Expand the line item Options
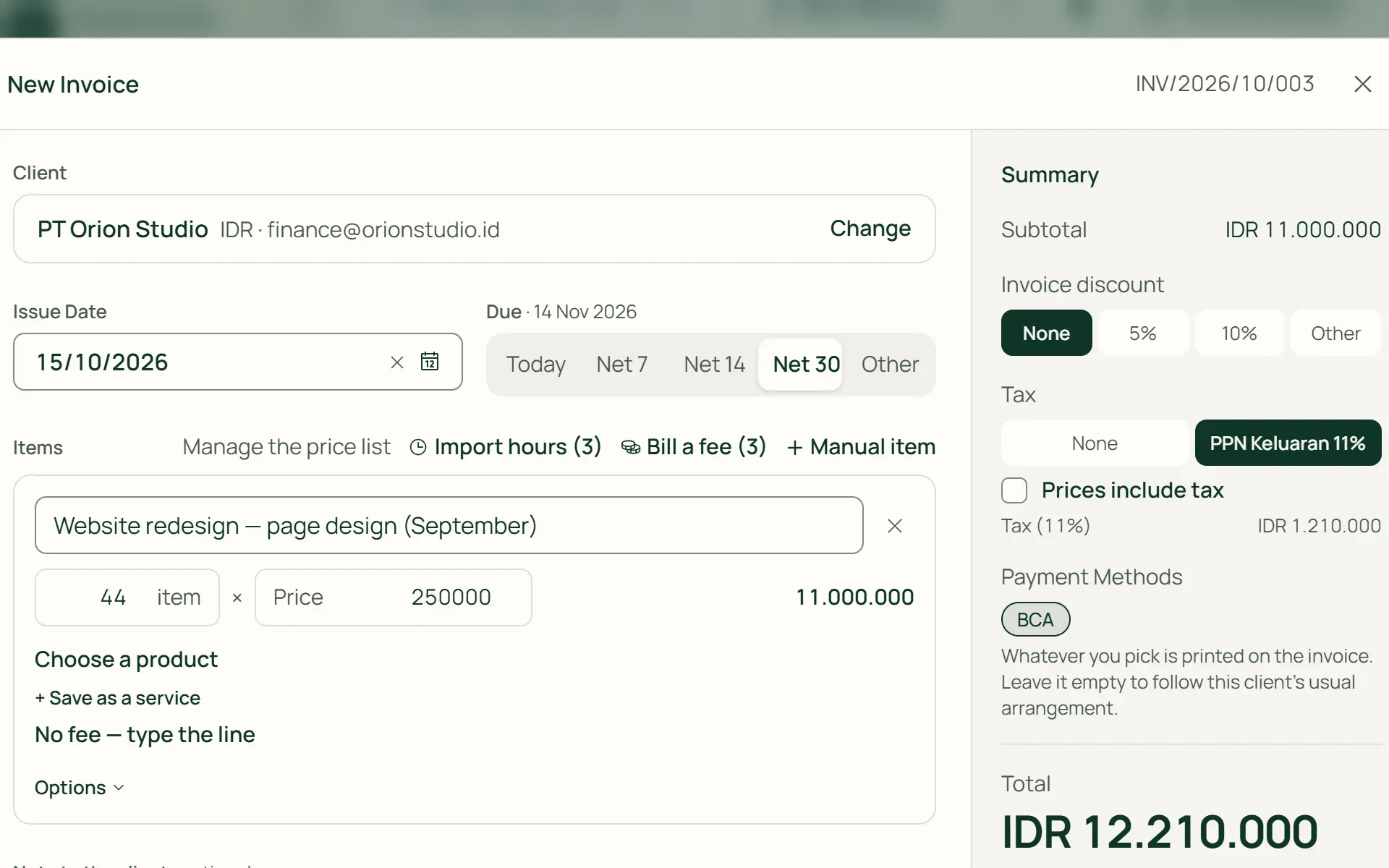 pyautogui.click(x=80, y=788)
